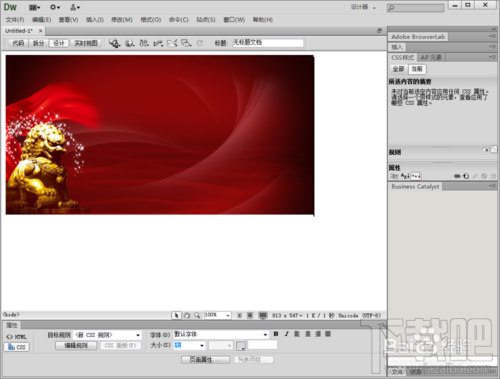This screenshot has height=379, width=500.
Task: Open the Help (帮助) menu
Action: pos(263,20)
